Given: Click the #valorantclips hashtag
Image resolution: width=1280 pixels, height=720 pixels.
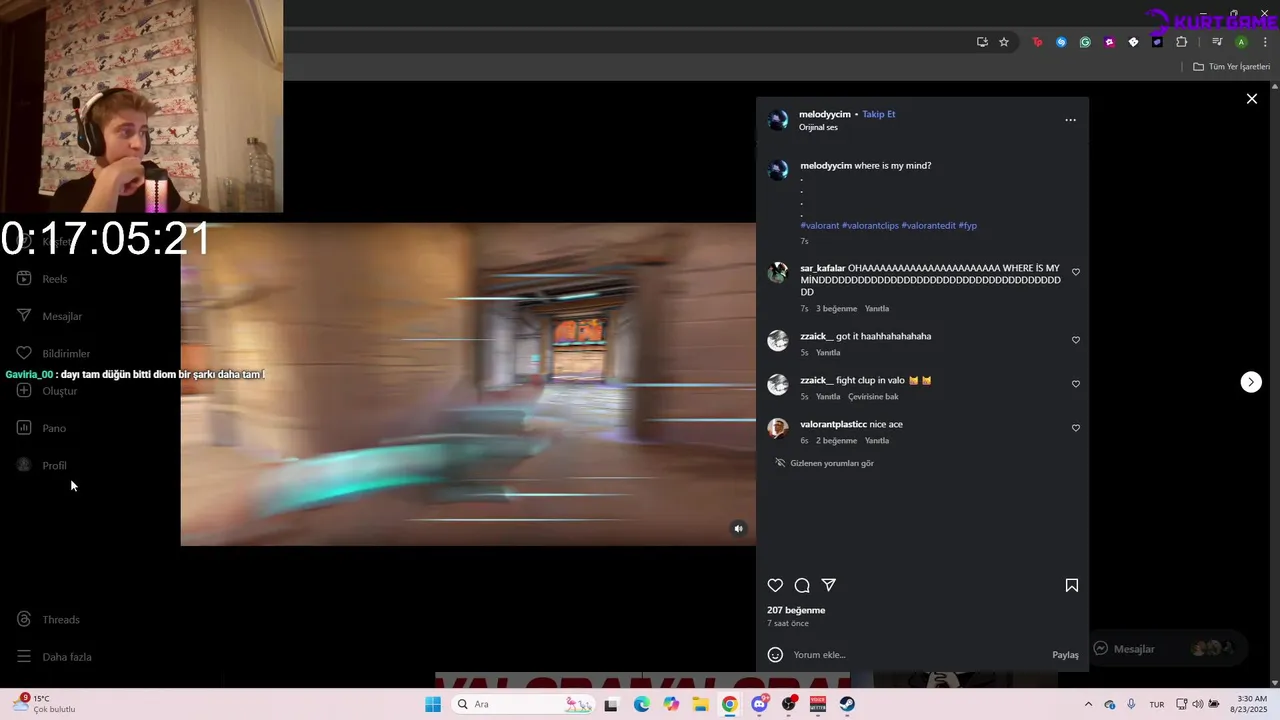Looking at the screenshot, I should (x=870, y=226).
